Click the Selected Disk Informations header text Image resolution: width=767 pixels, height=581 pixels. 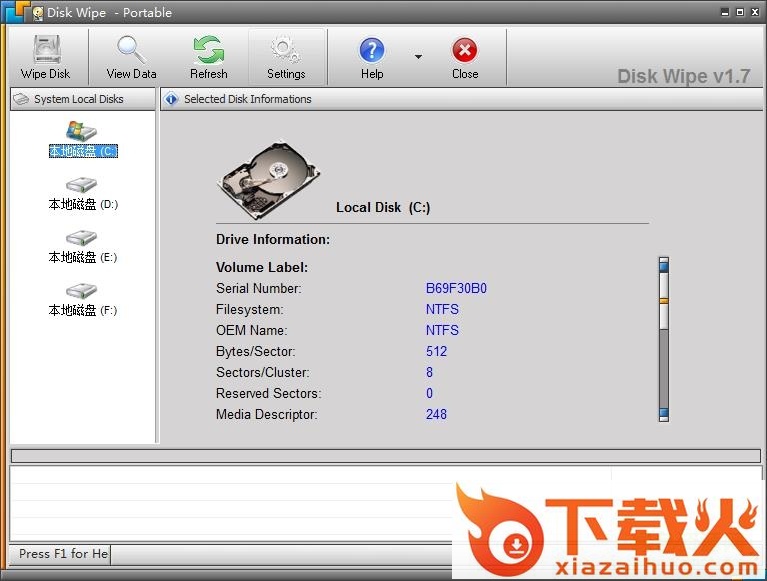coord(248,99)
